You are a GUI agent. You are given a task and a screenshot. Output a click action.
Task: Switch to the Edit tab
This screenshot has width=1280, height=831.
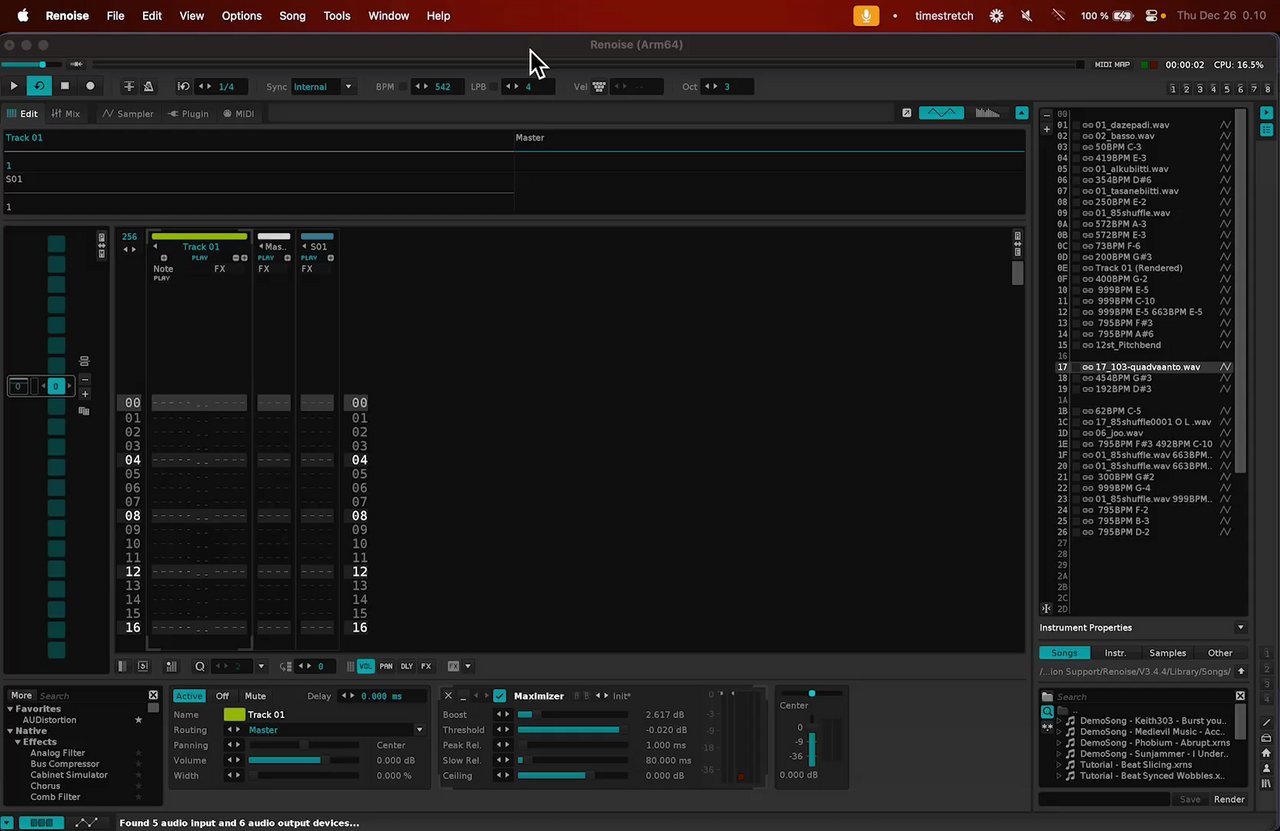(x=22, y=114)
